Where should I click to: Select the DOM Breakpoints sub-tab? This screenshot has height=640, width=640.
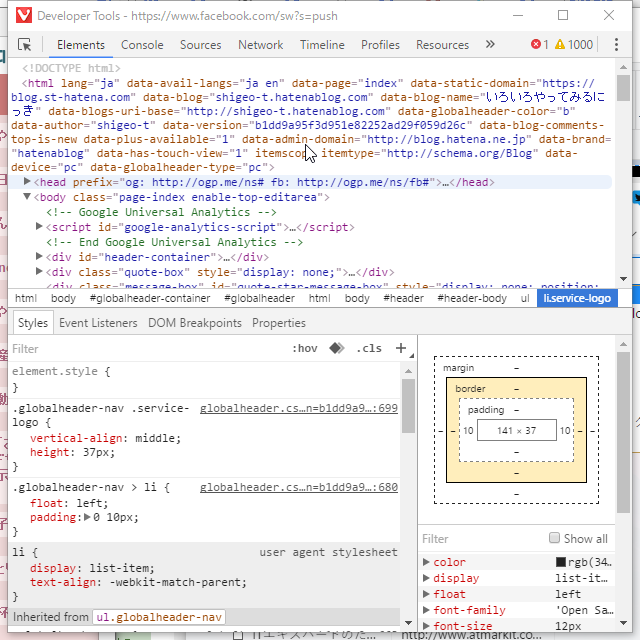(x=195, y=323)
